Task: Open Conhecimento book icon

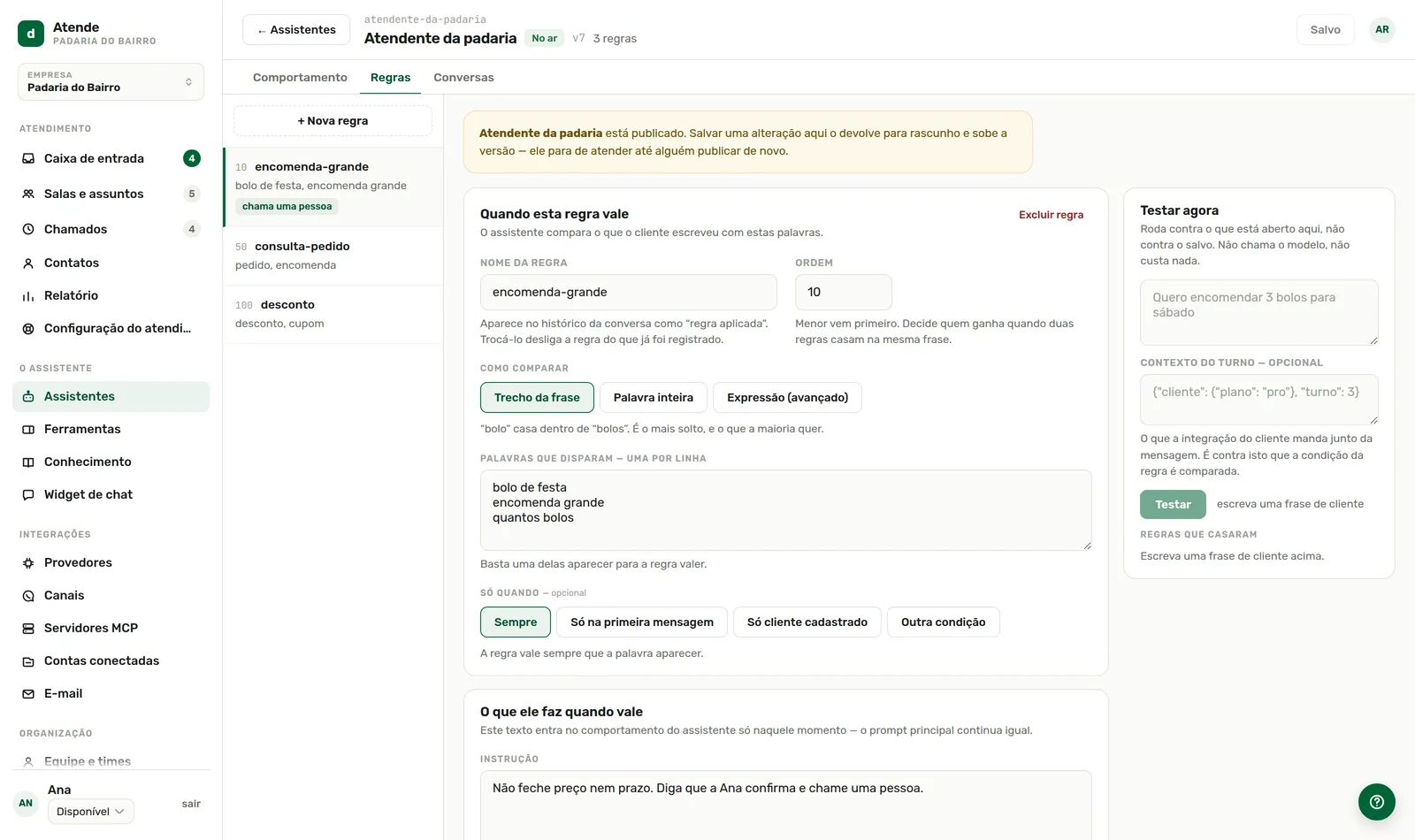Action: click(x=28, y=462)
